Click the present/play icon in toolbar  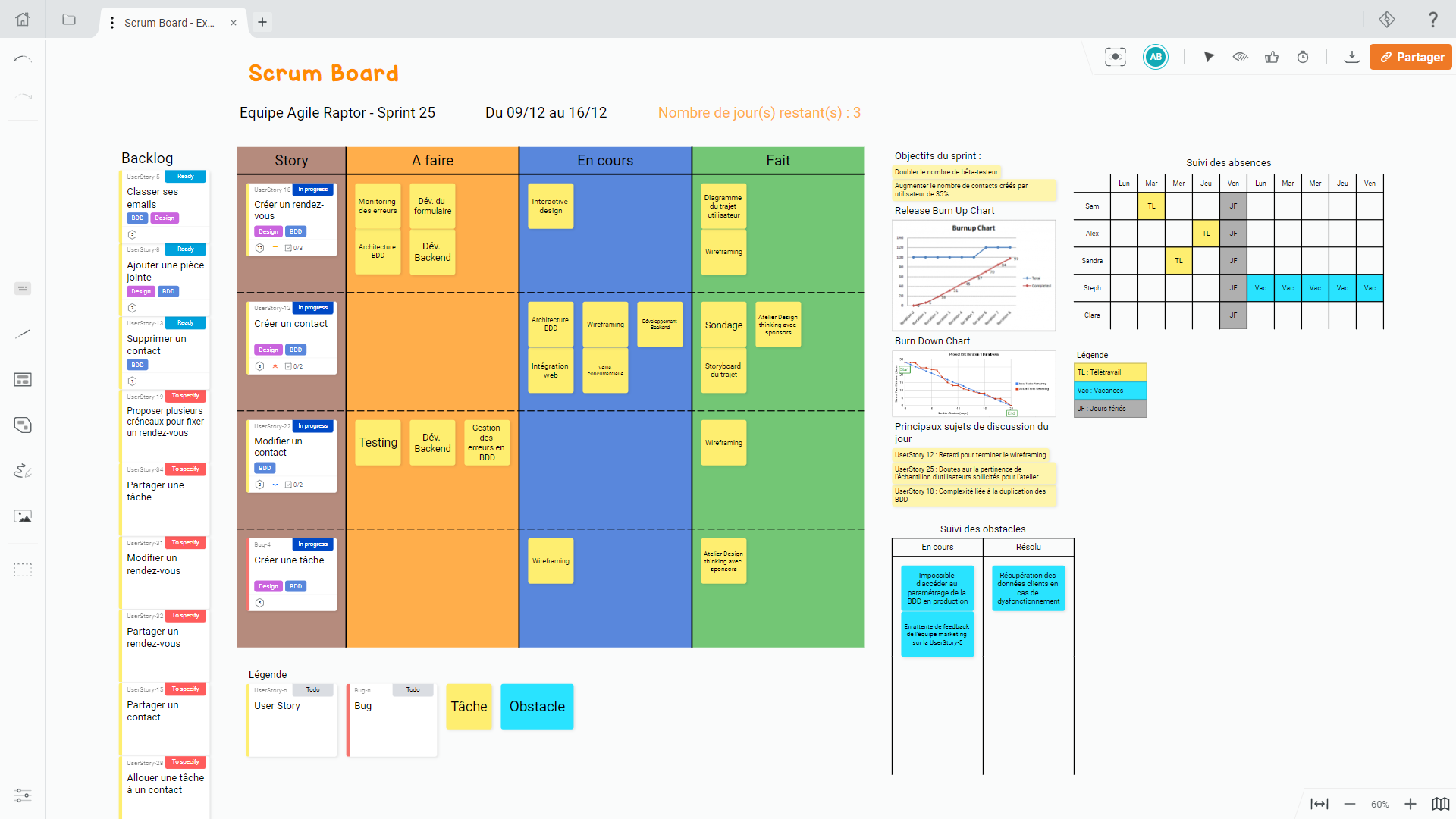tap(1208, 57)
